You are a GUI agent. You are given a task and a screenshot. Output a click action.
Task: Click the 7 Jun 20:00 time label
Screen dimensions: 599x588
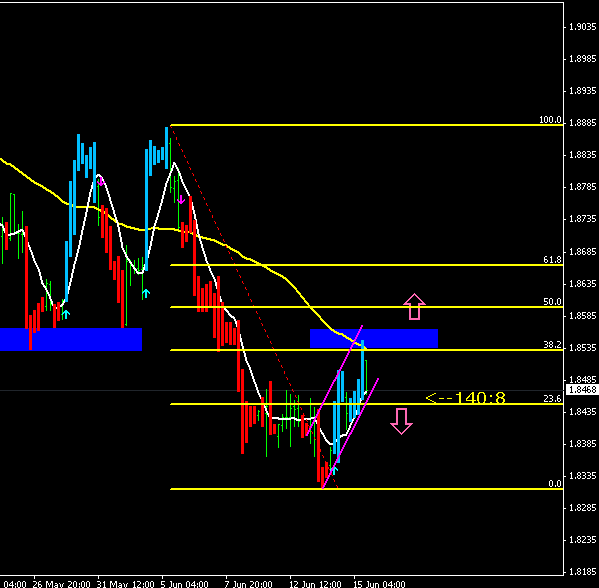pyautogui.click(x=248, y=584)
